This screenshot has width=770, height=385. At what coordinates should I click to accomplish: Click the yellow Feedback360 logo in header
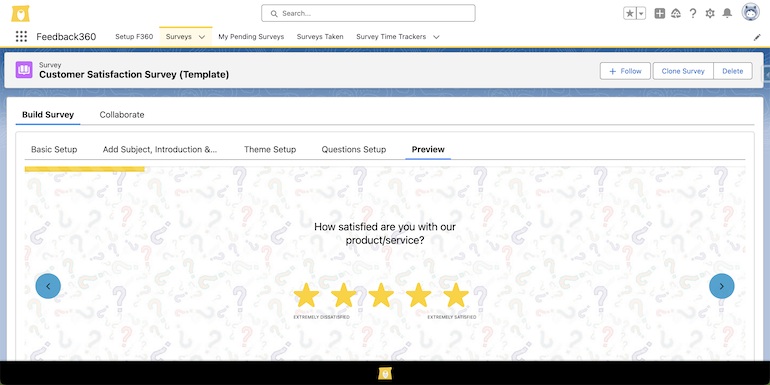21,13
